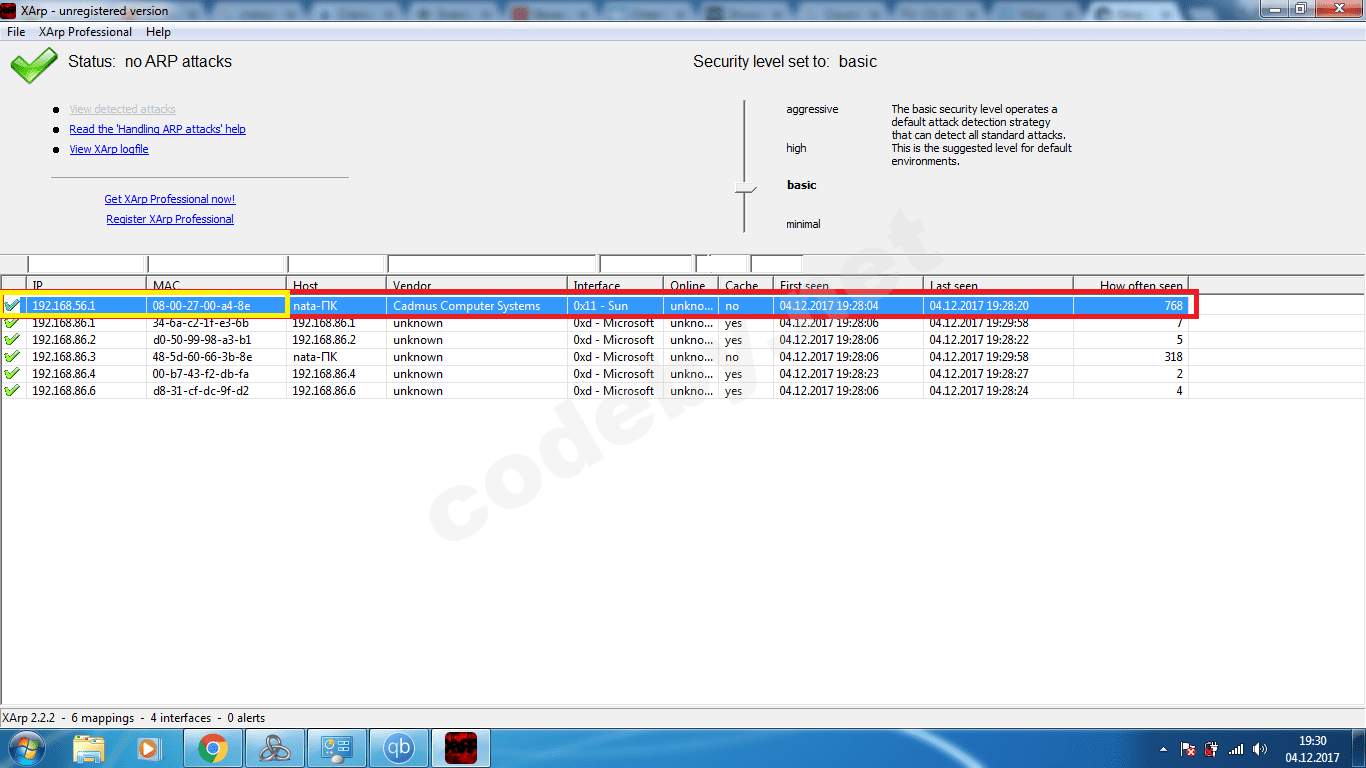Open Google Chrome from the taskbar
The height and width of the screenshot is (768, 1366).
coord(212,748)
